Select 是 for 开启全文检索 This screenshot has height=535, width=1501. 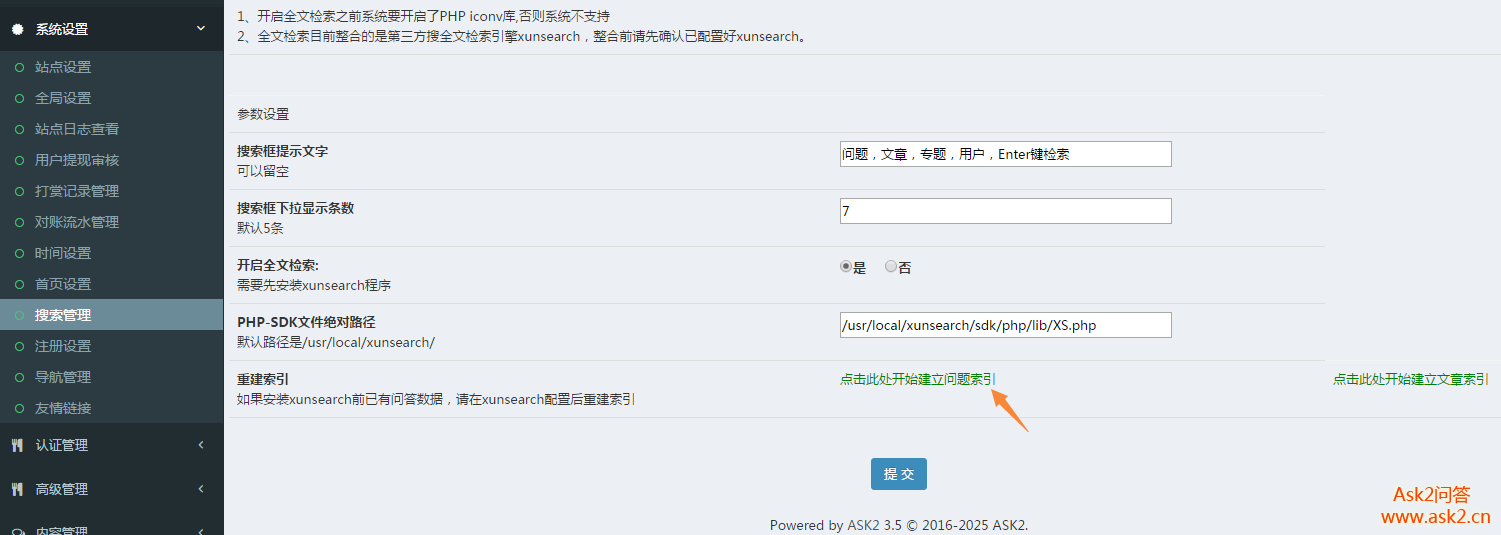point(846,267)
